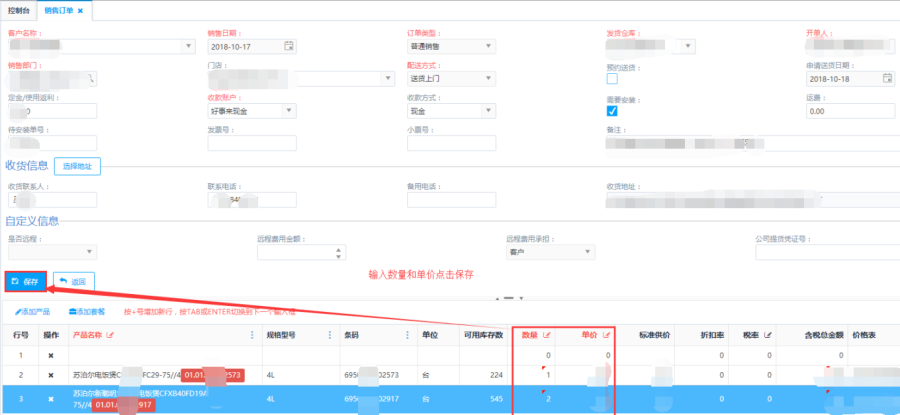Image resolution: width=900 pixels, height=415 pixels.
Task: Click the 选择地址 button
Action: 77,166
